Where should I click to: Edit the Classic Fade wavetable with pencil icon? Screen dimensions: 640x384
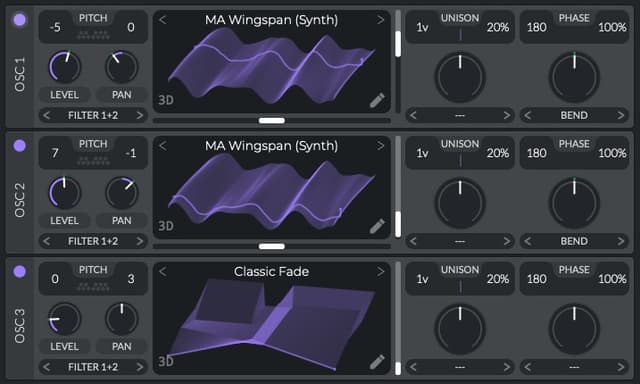click(x=377, y=362)
